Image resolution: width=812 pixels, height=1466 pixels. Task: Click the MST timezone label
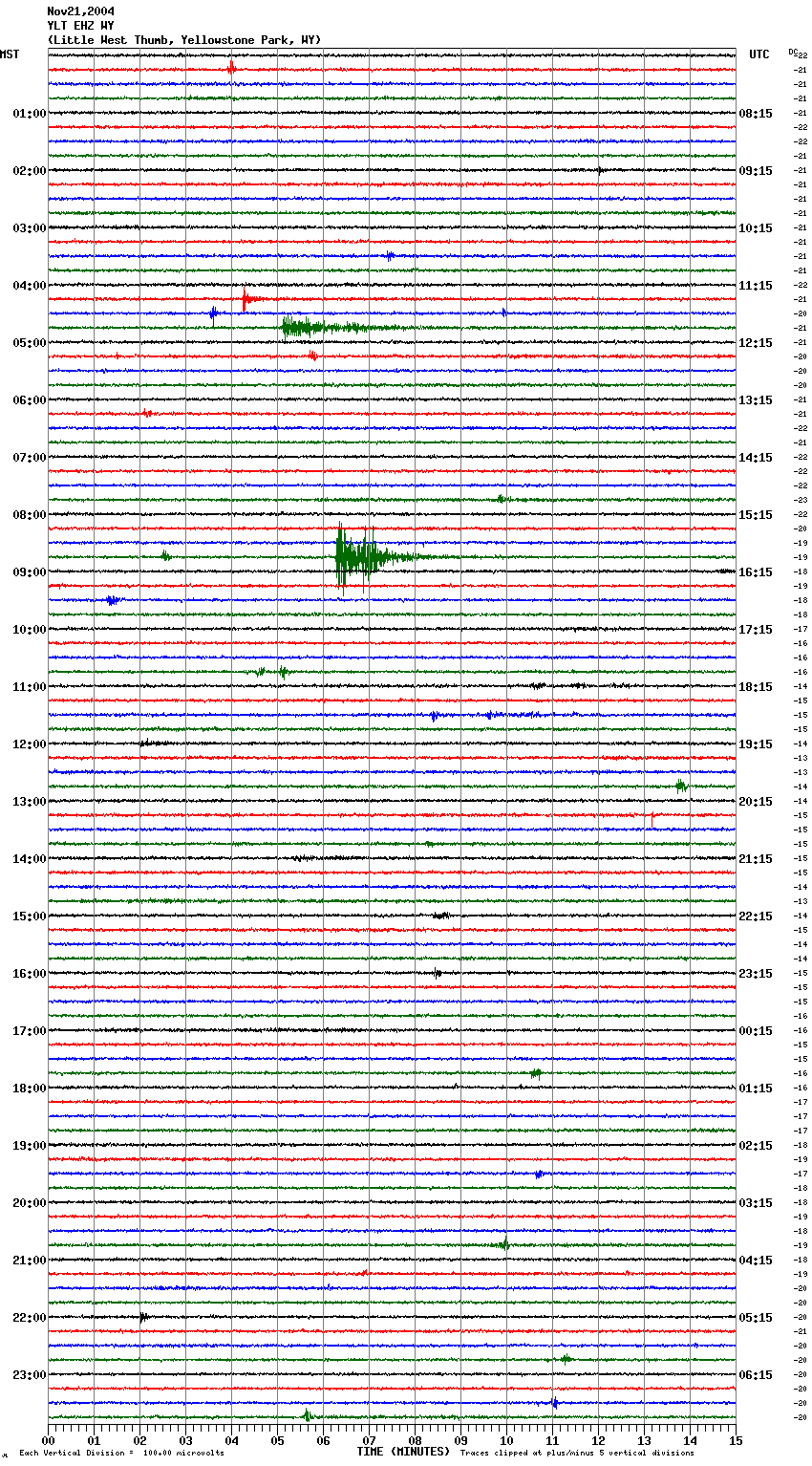pos(10,54)
